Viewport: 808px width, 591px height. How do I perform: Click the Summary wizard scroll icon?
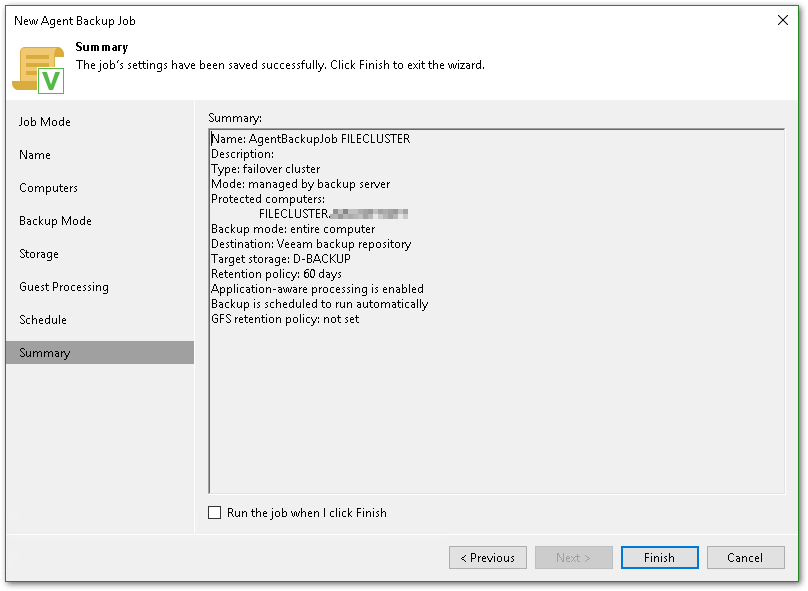[38, 68]
